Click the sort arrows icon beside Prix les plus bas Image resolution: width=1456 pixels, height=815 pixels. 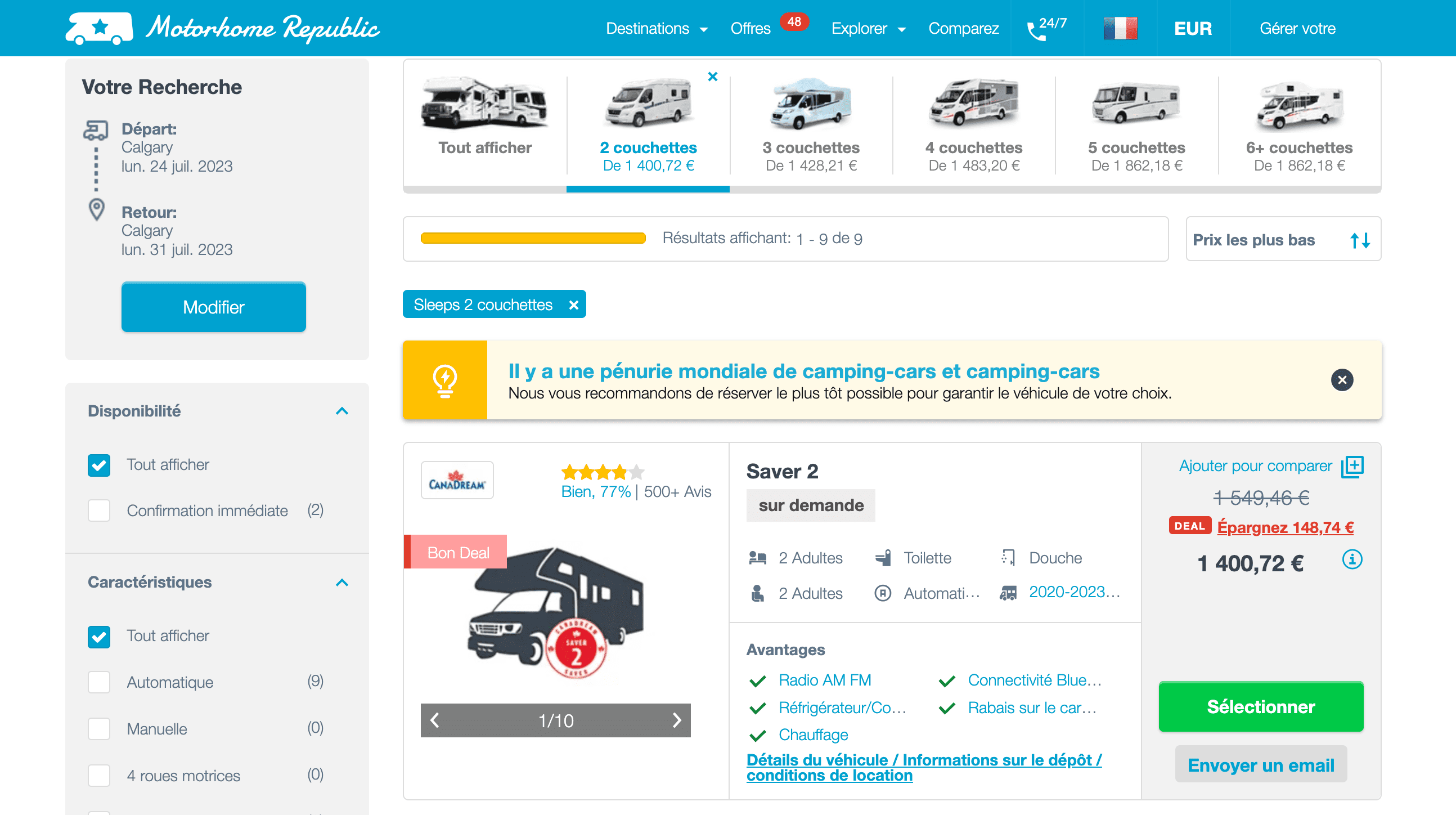pos(1360,240)
